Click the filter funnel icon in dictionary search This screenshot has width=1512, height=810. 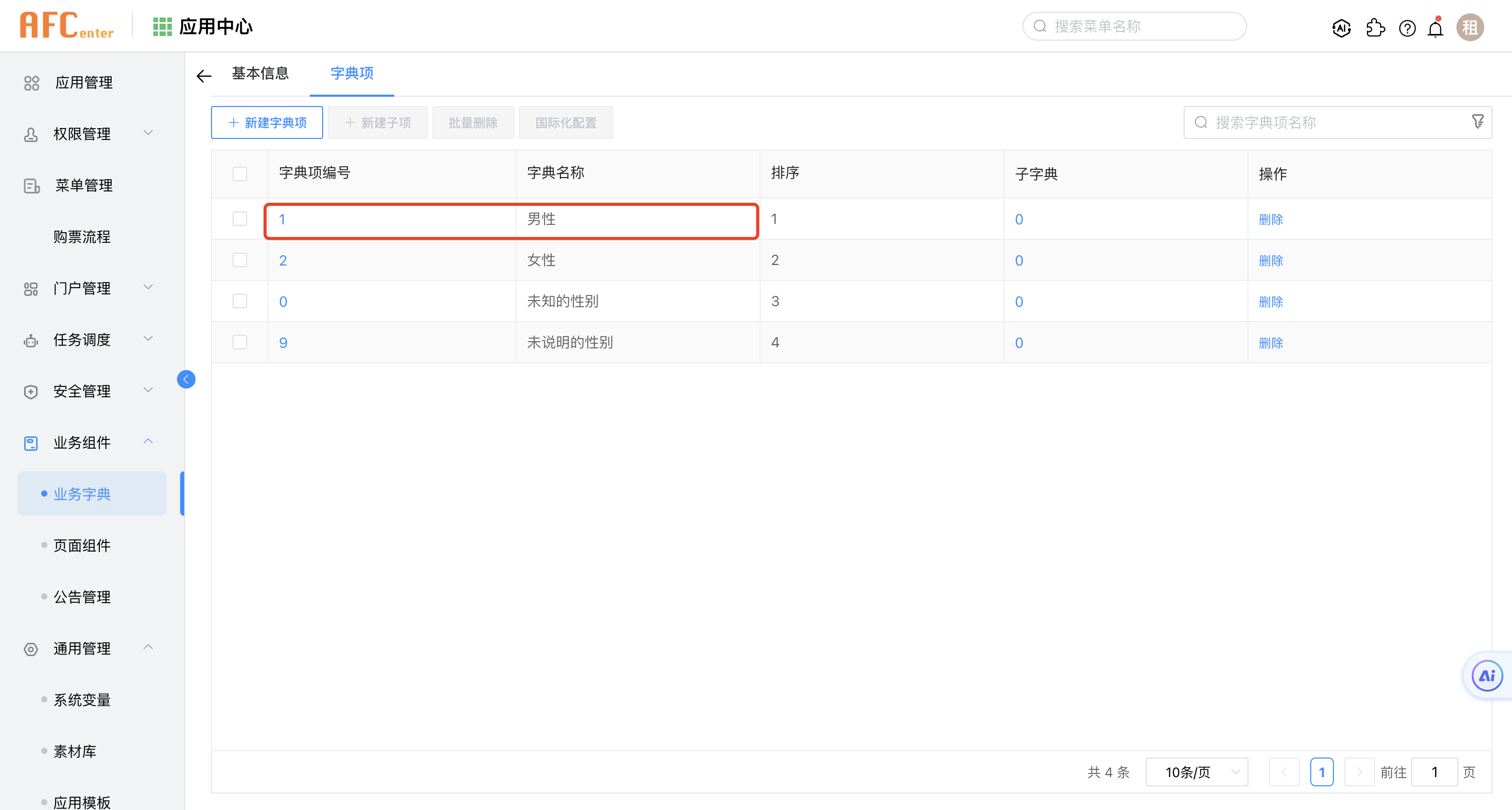[1478, 121]
